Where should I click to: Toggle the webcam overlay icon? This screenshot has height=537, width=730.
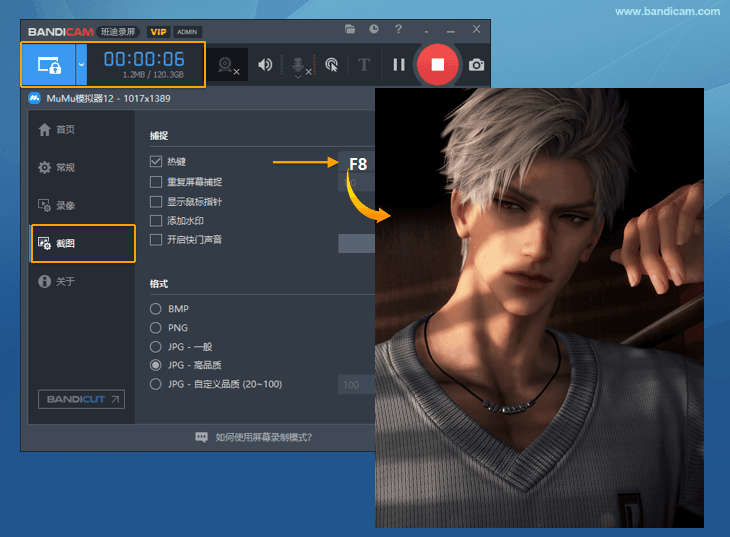point(227,65)
